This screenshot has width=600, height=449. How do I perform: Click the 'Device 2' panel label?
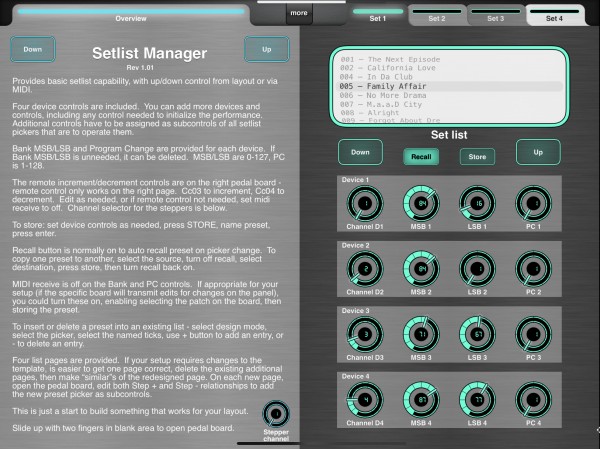coord(355,245)
